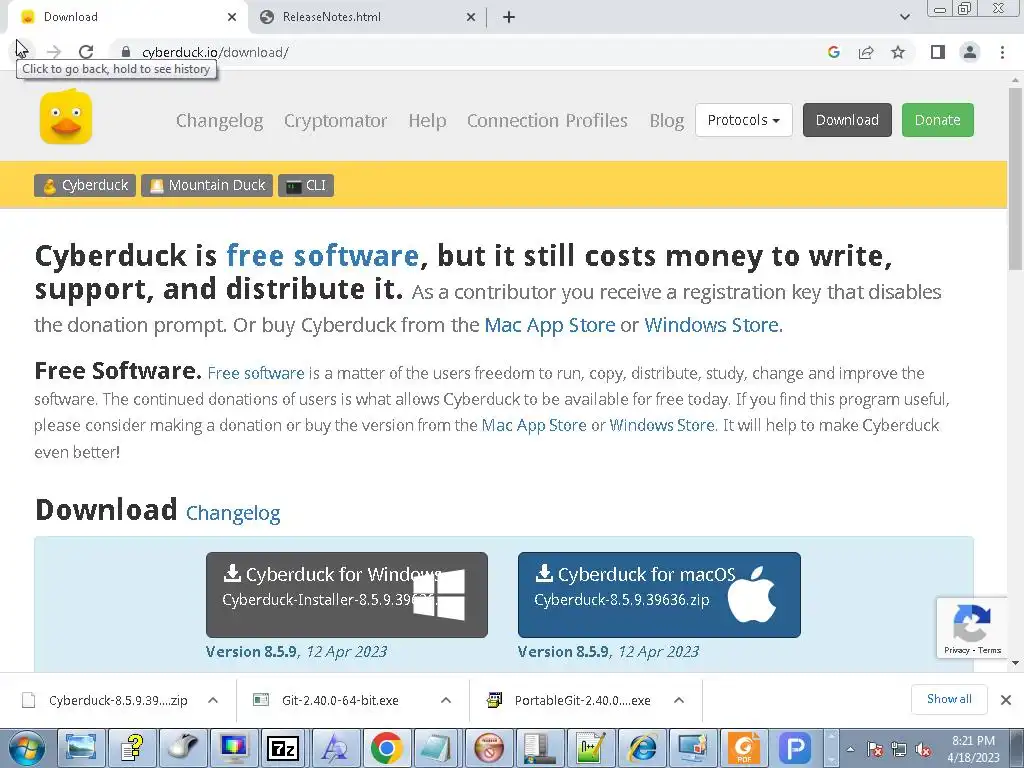Close the downloads bar
Viewport: 1024px width, 768px height.
click(x=1006, y=700)
